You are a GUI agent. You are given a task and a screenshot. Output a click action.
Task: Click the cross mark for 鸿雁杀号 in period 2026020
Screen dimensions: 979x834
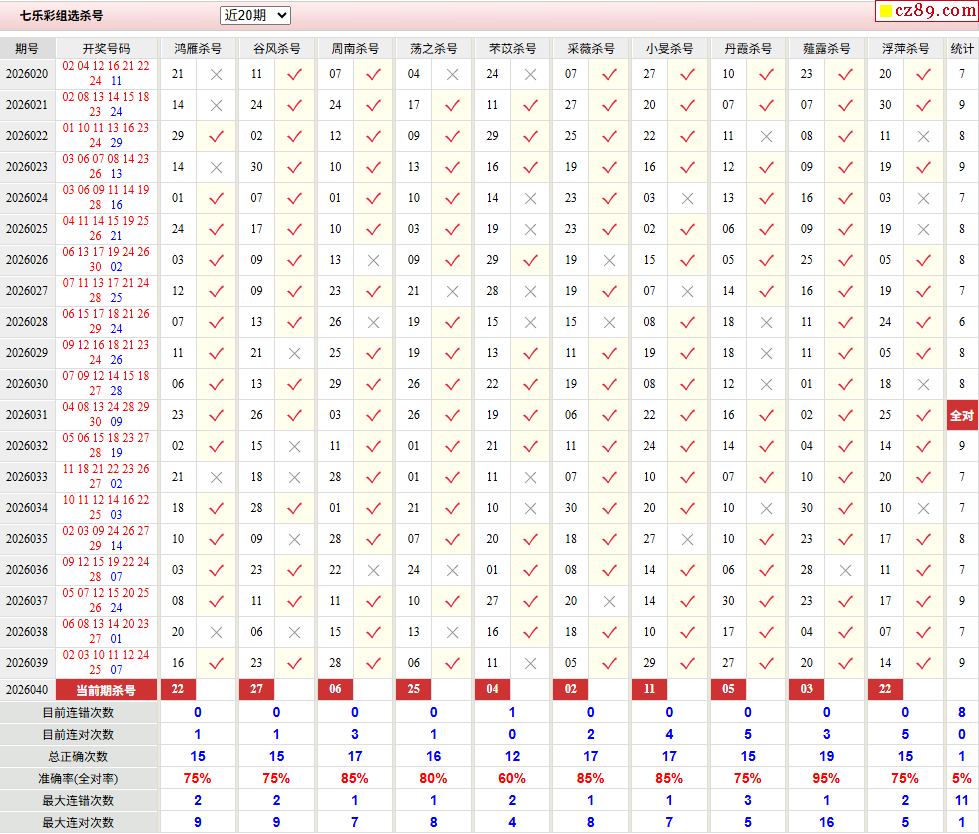click(216, 74)
